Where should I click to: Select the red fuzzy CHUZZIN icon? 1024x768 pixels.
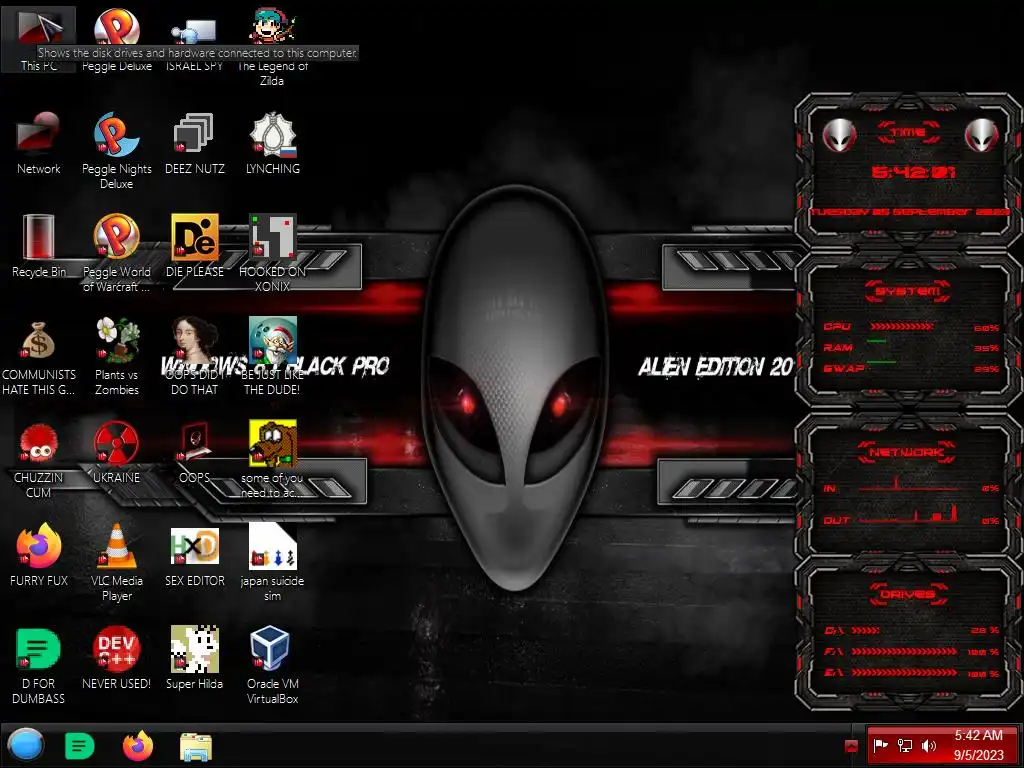(39, 460)
